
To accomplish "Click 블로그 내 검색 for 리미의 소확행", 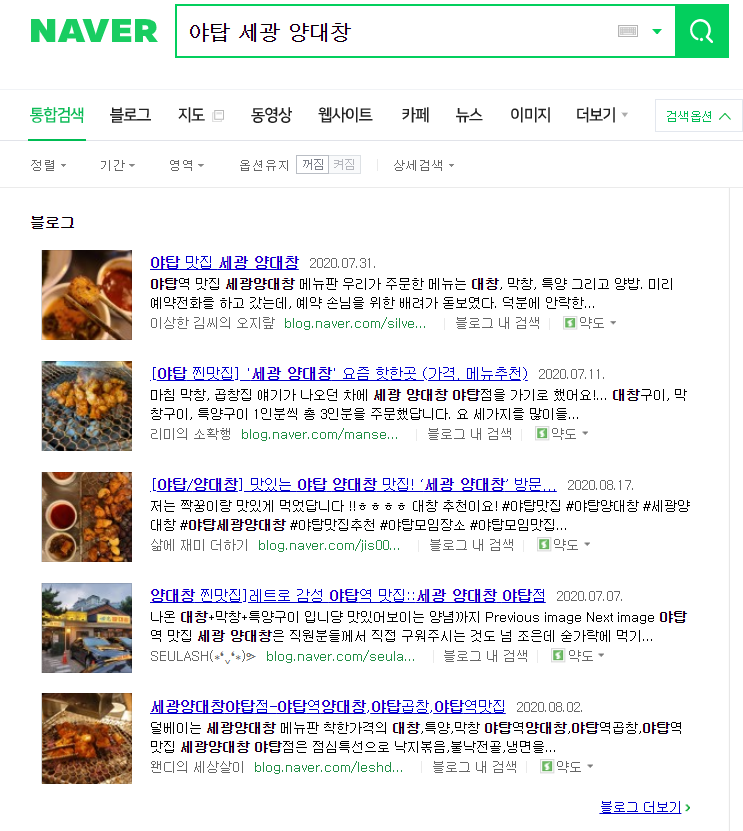I will [470, 434].
